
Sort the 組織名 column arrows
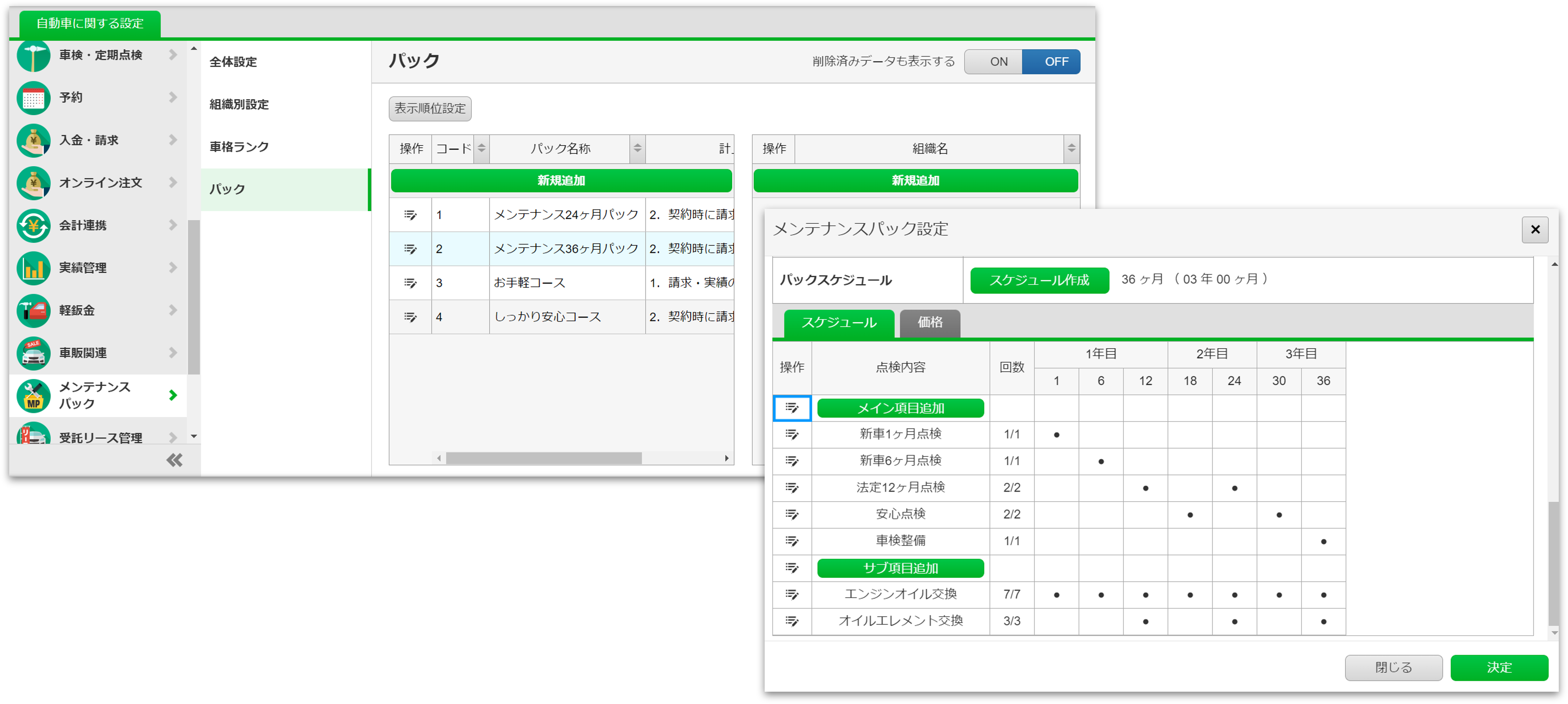tap(1071, 149)
